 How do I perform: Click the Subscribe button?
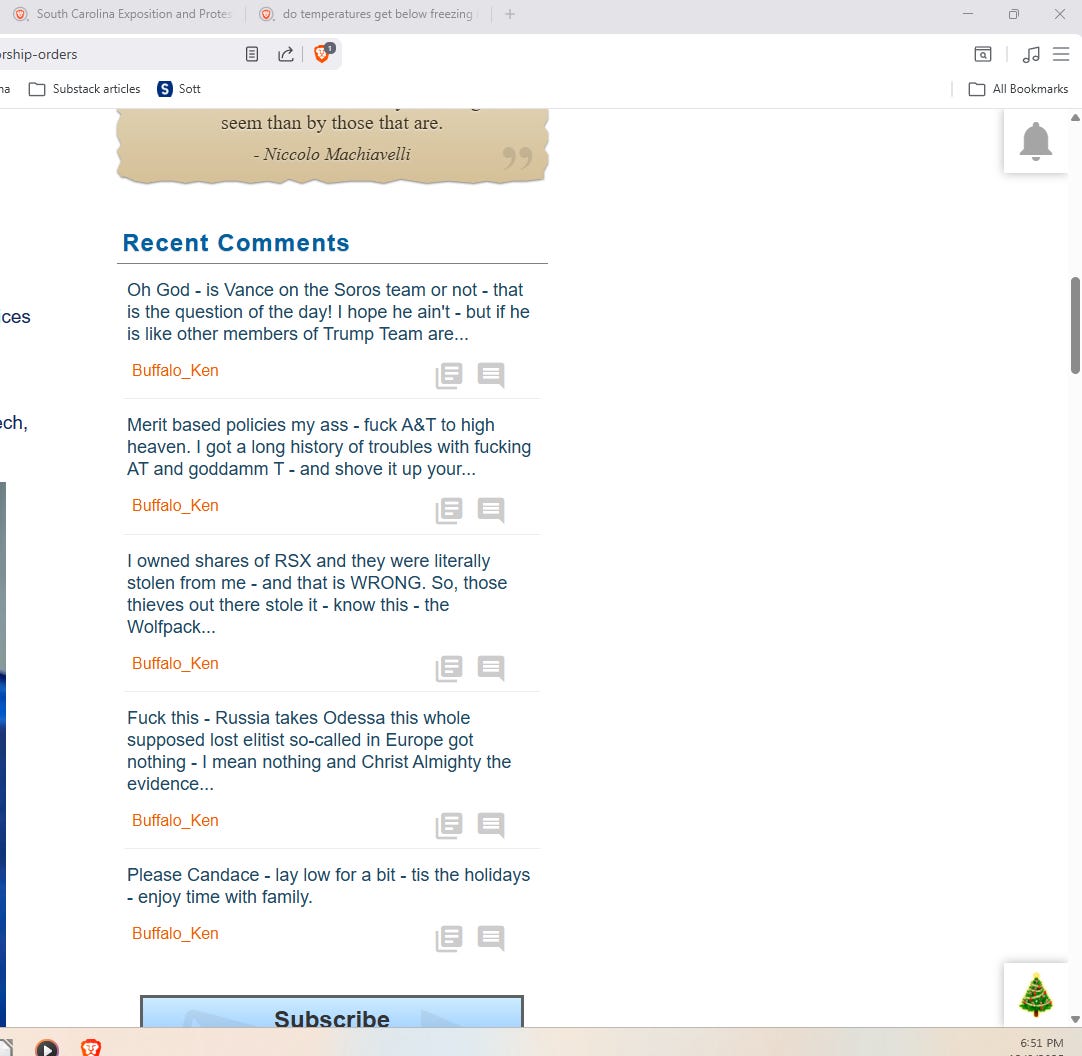[332, 1012]
